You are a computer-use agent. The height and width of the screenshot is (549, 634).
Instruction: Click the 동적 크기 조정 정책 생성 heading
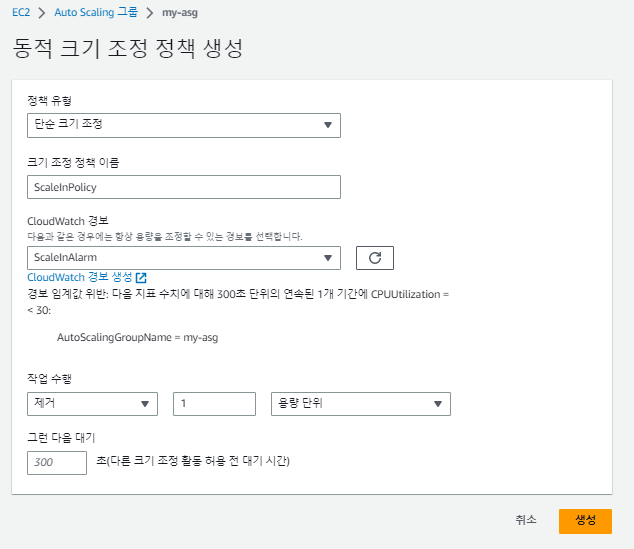128,49
